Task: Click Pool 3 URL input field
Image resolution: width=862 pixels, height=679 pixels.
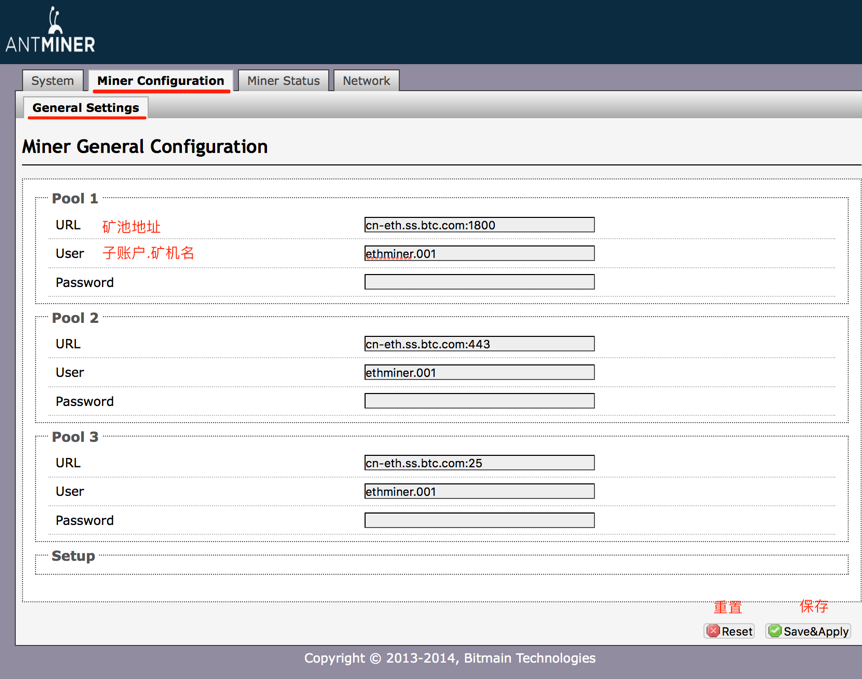Action: point(479,463)
